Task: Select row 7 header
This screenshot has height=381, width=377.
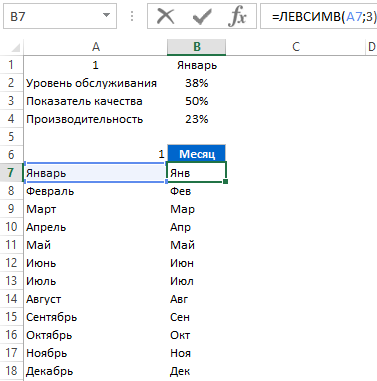Action: point(11,173)
